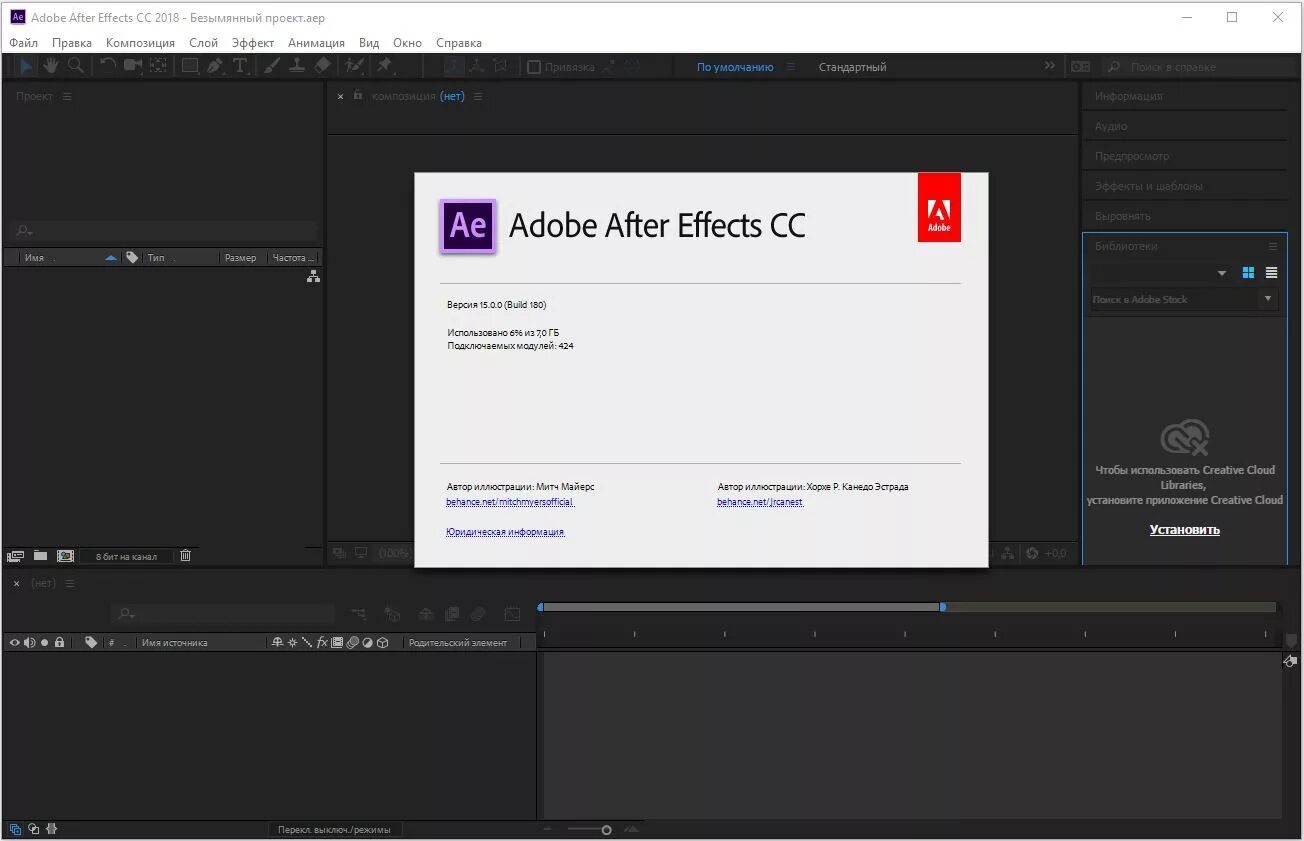This screenshot has width=1304, height=841.
Task: Select the Rectangle shape tool
Action: 190,66
